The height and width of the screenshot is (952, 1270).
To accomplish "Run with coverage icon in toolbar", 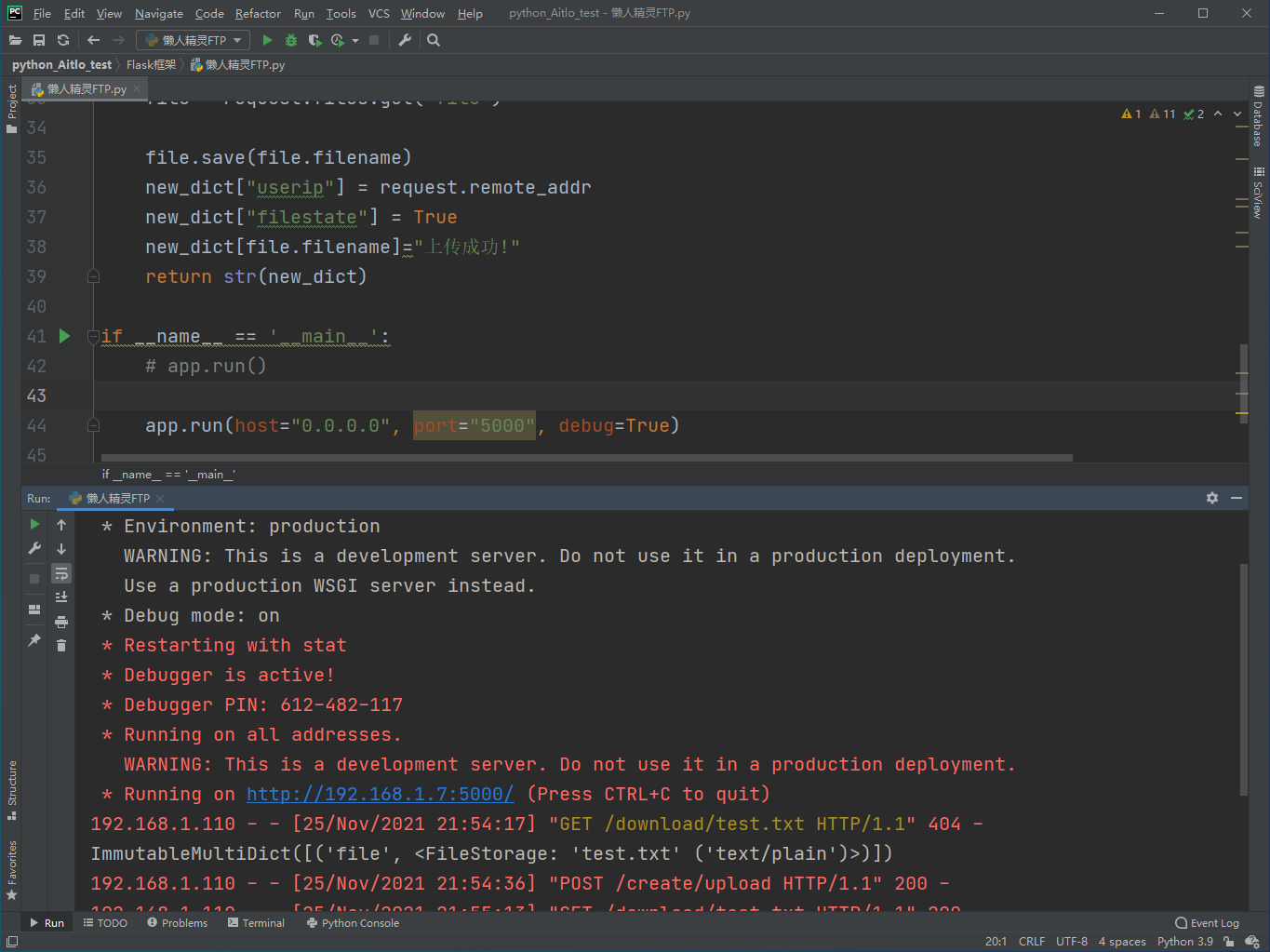I will (314, 40).
